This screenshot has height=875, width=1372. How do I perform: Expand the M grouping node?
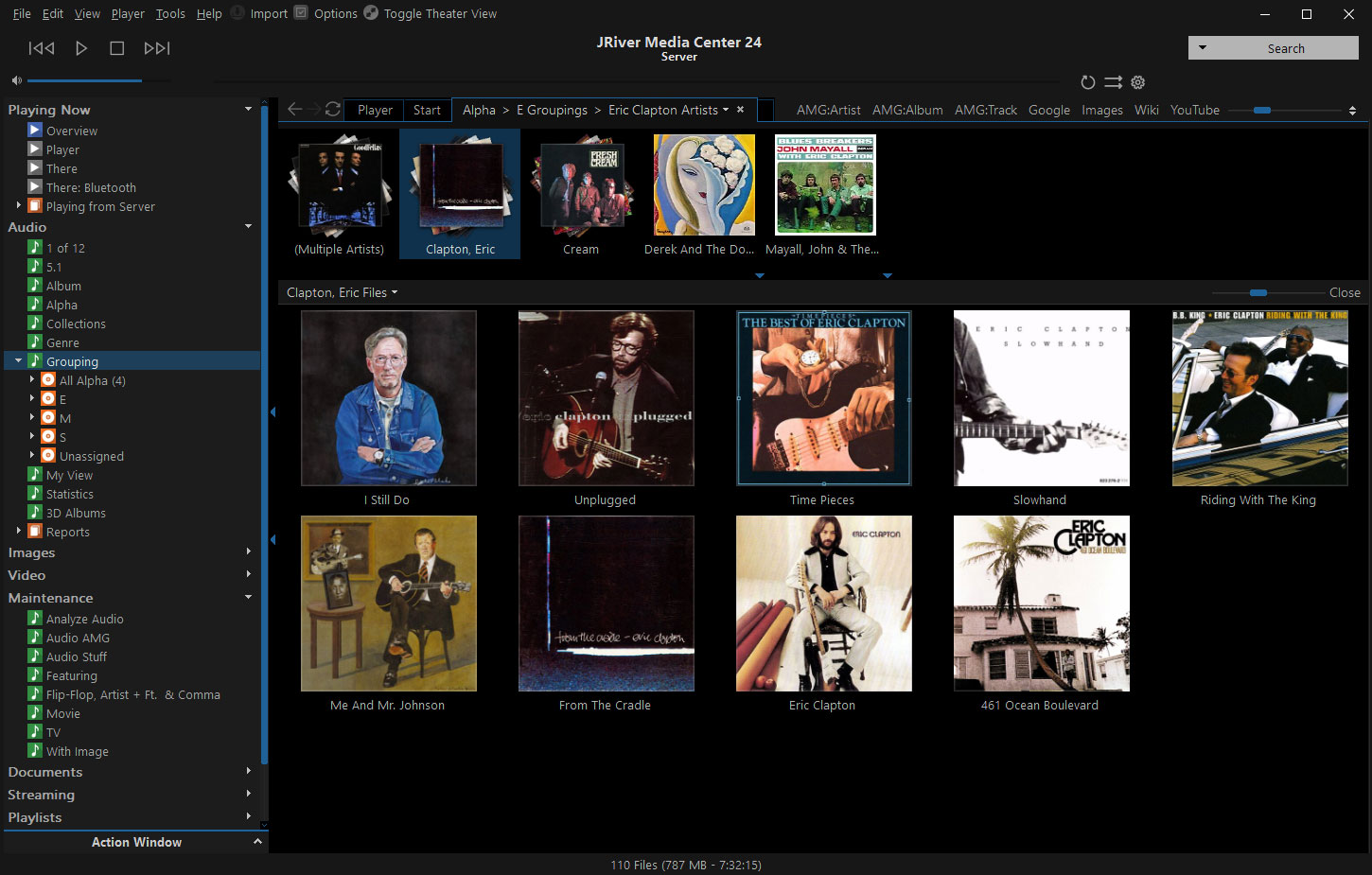(31, 417)
